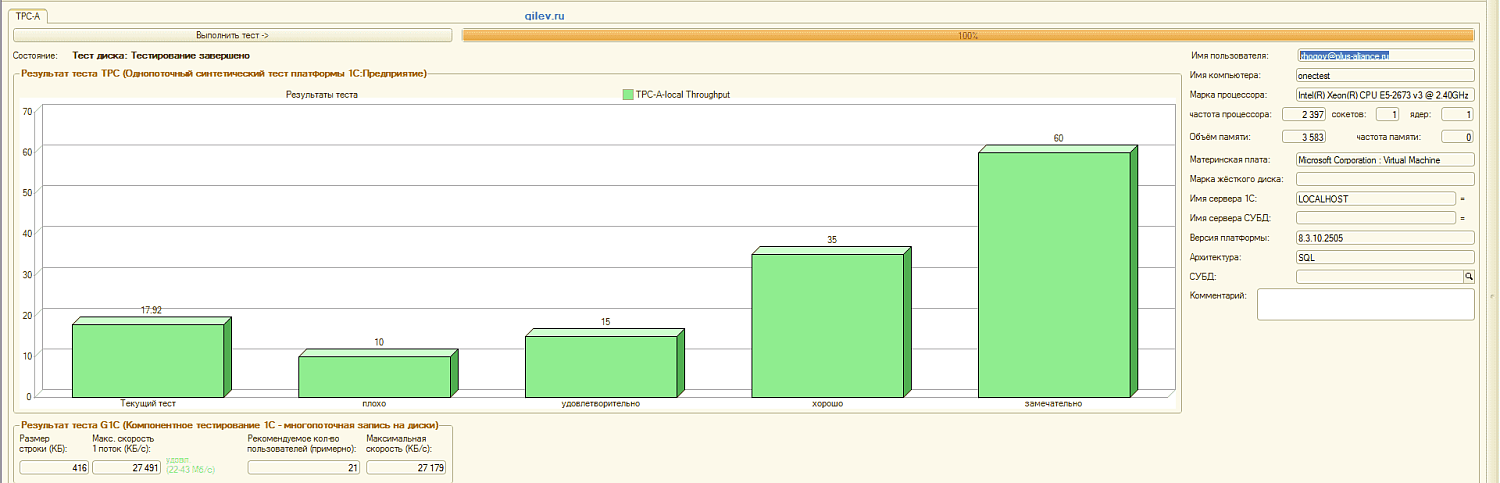Select the Имя компьютера field

click(x=1384, y=75)
